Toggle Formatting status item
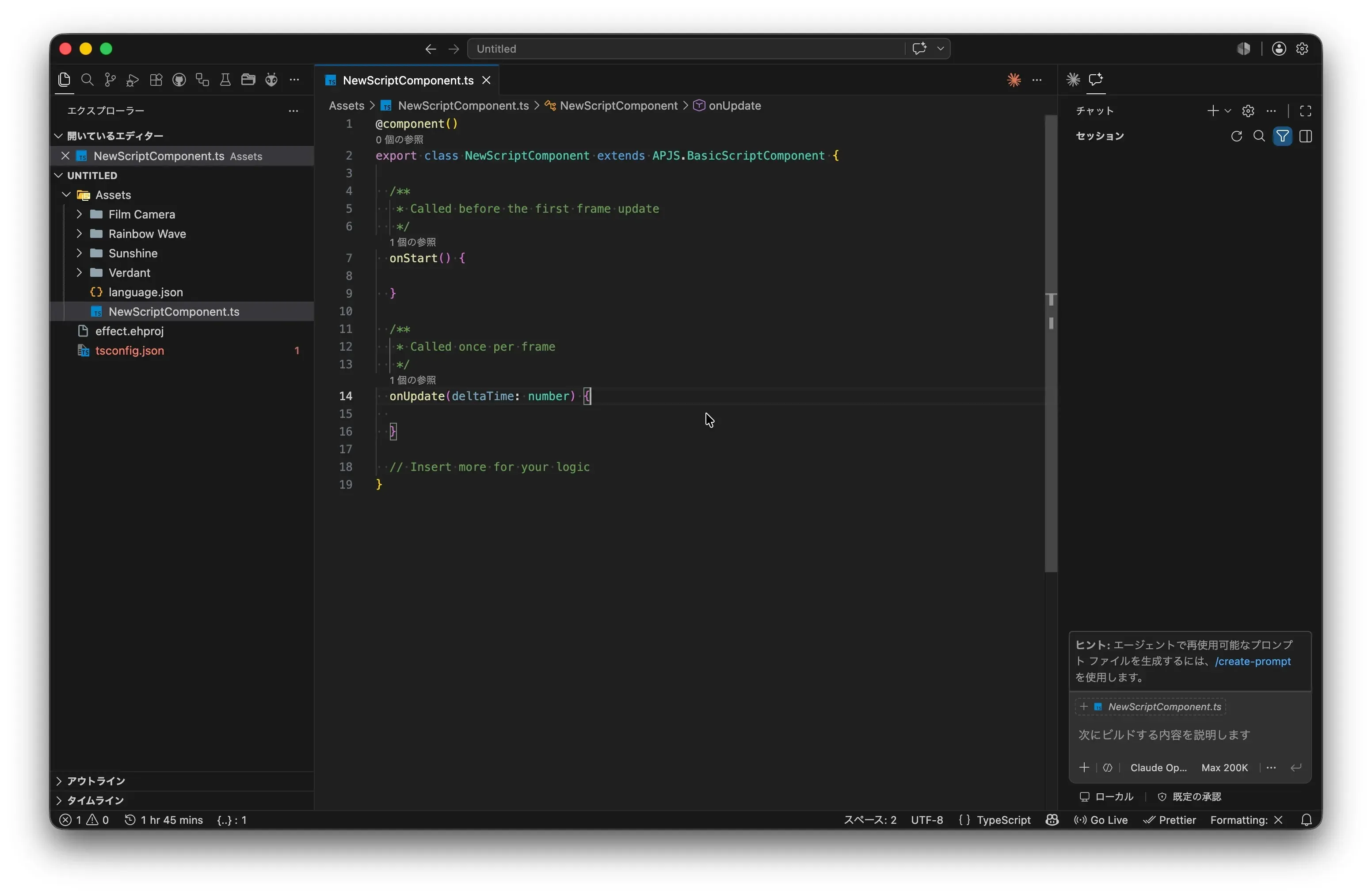Screen dimensions: 1372x895 coord(1246,820)
